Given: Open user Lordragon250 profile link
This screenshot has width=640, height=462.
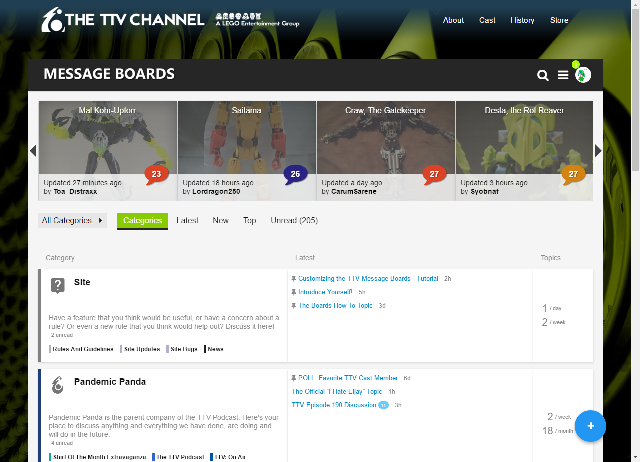Looking at the screenshot, I should [216, 192].
